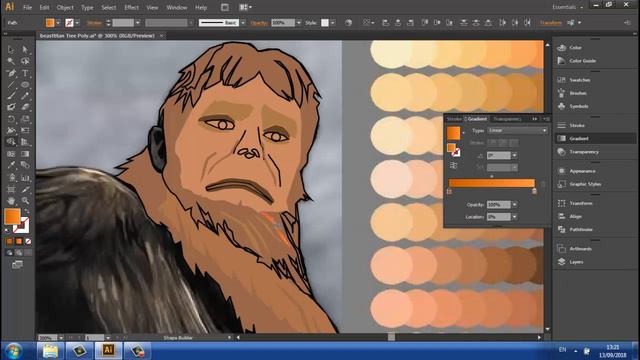Select the Blend tool
The height and width of the screenshot is (360, 640).
(25, 165)
